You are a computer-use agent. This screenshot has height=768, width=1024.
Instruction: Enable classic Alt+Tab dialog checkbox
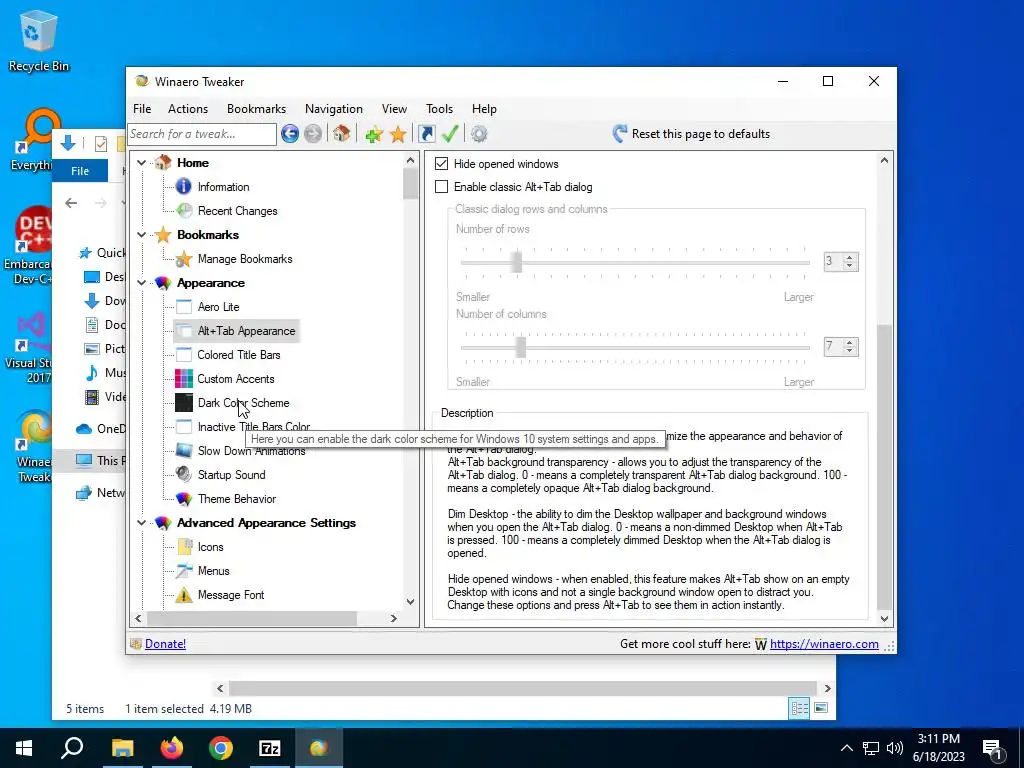[441, 187]
